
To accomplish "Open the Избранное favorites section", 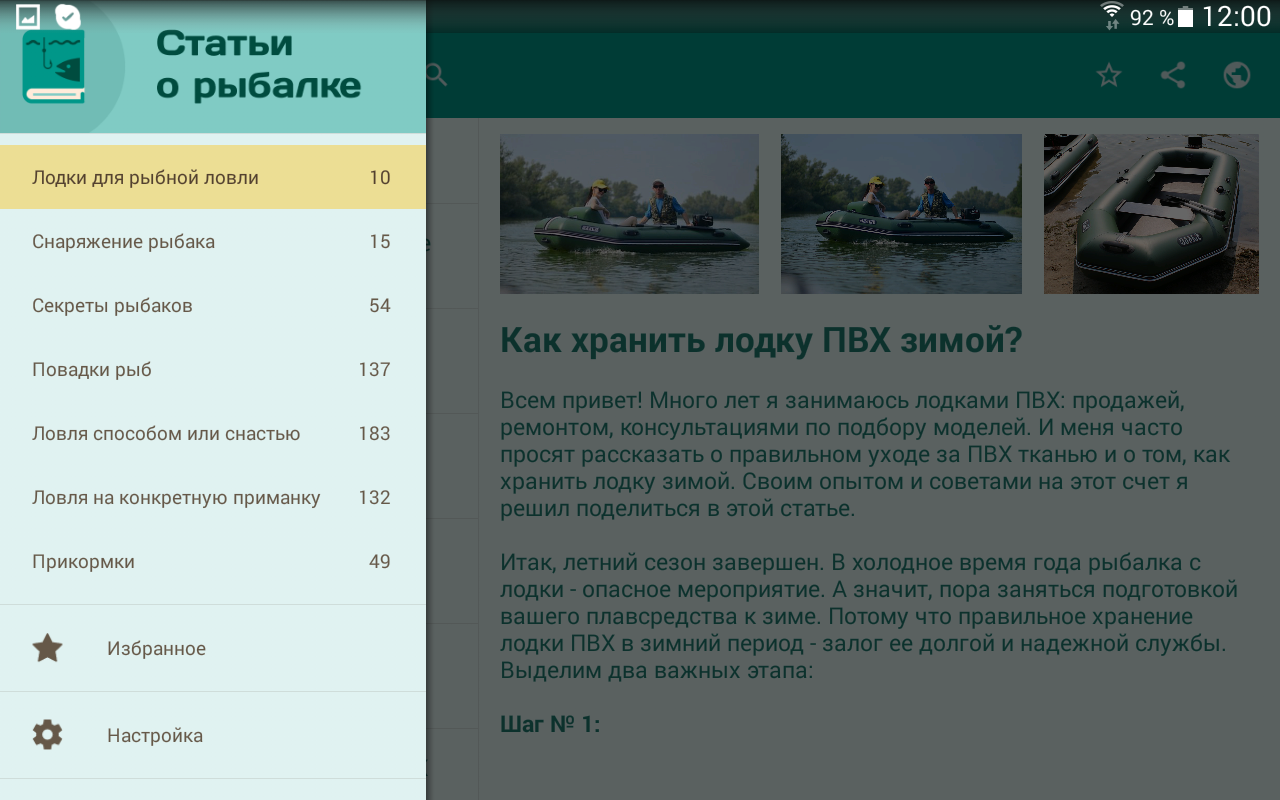I will pos(213,648).
